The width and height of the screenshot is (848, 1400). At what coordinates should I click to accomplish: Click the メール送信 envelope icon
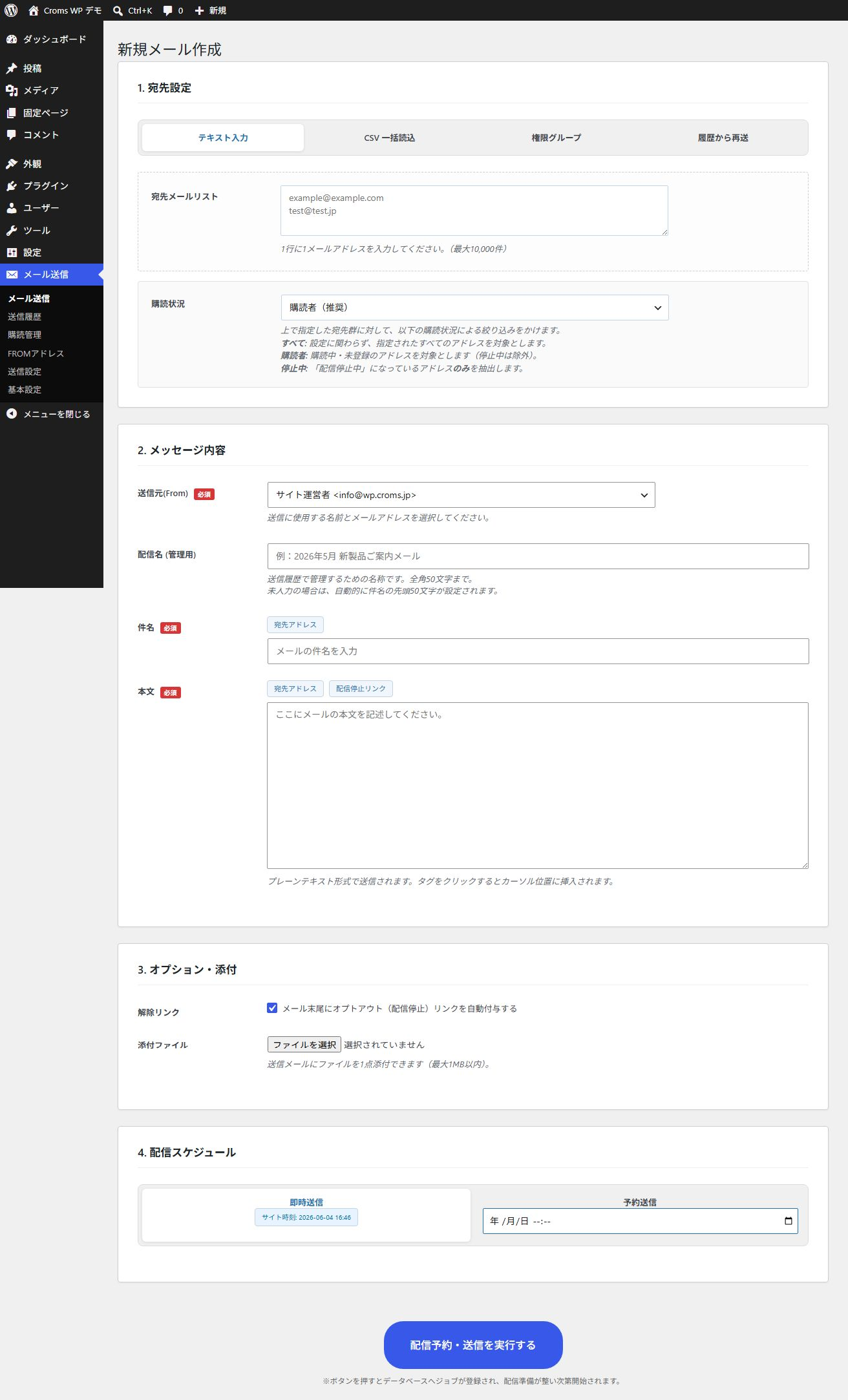coord(12,275)
